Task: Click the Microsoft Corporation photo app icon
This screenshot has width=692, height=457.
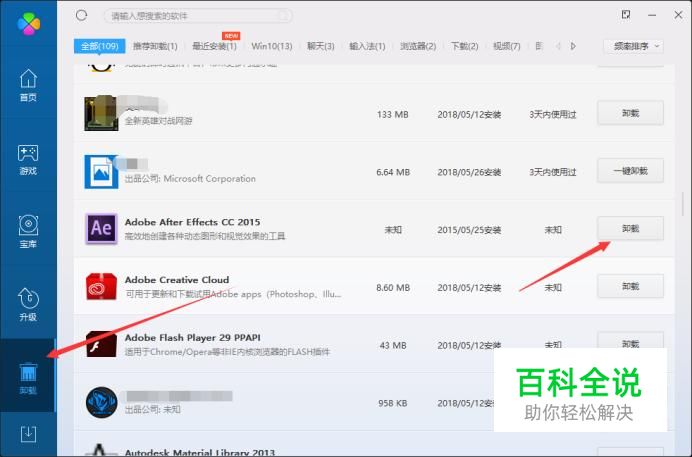Action: coord(101,171)
